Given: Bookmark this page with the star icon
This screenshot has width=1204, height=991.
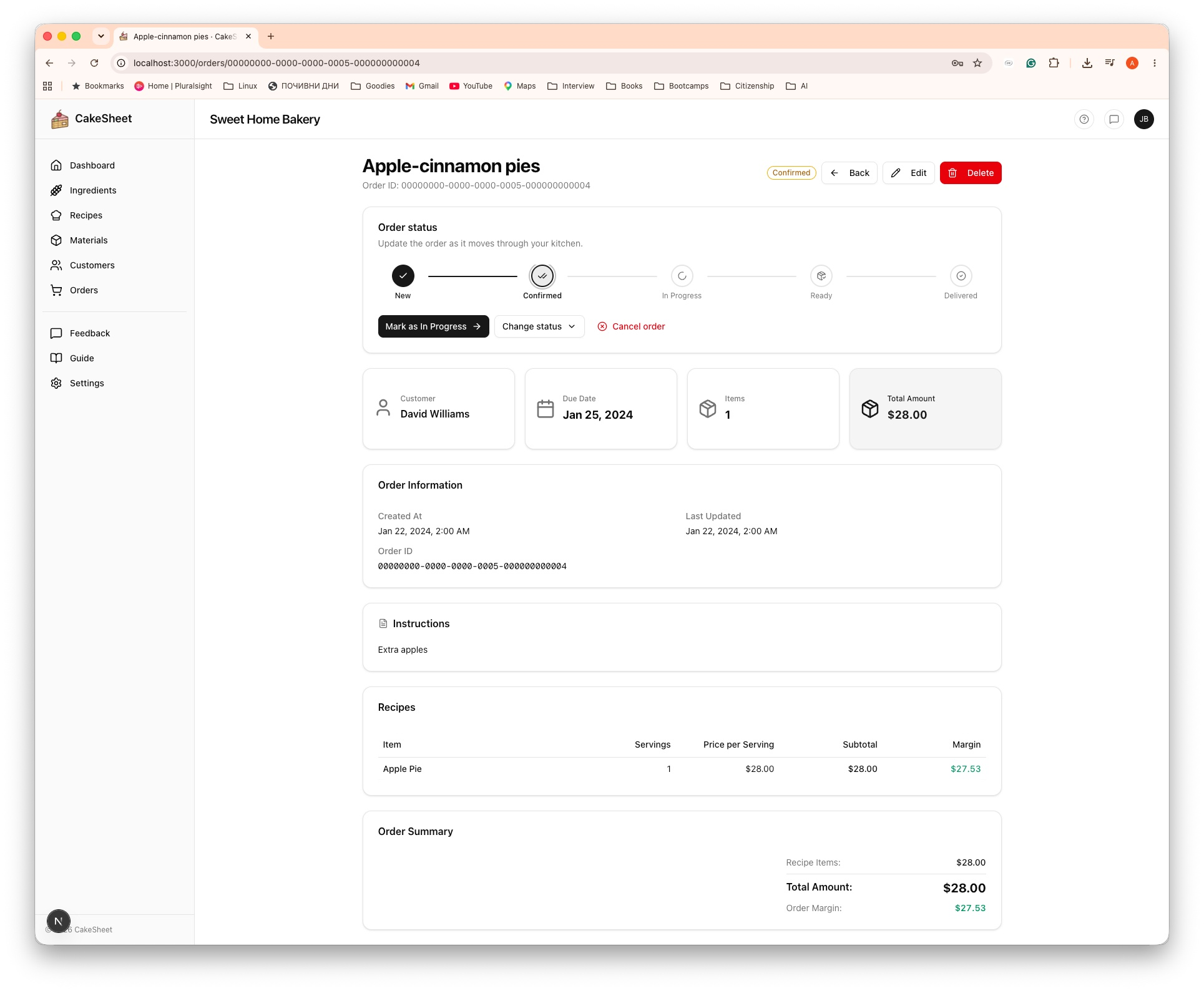Looking at the screenshot, I should click(x=977, y=63).
